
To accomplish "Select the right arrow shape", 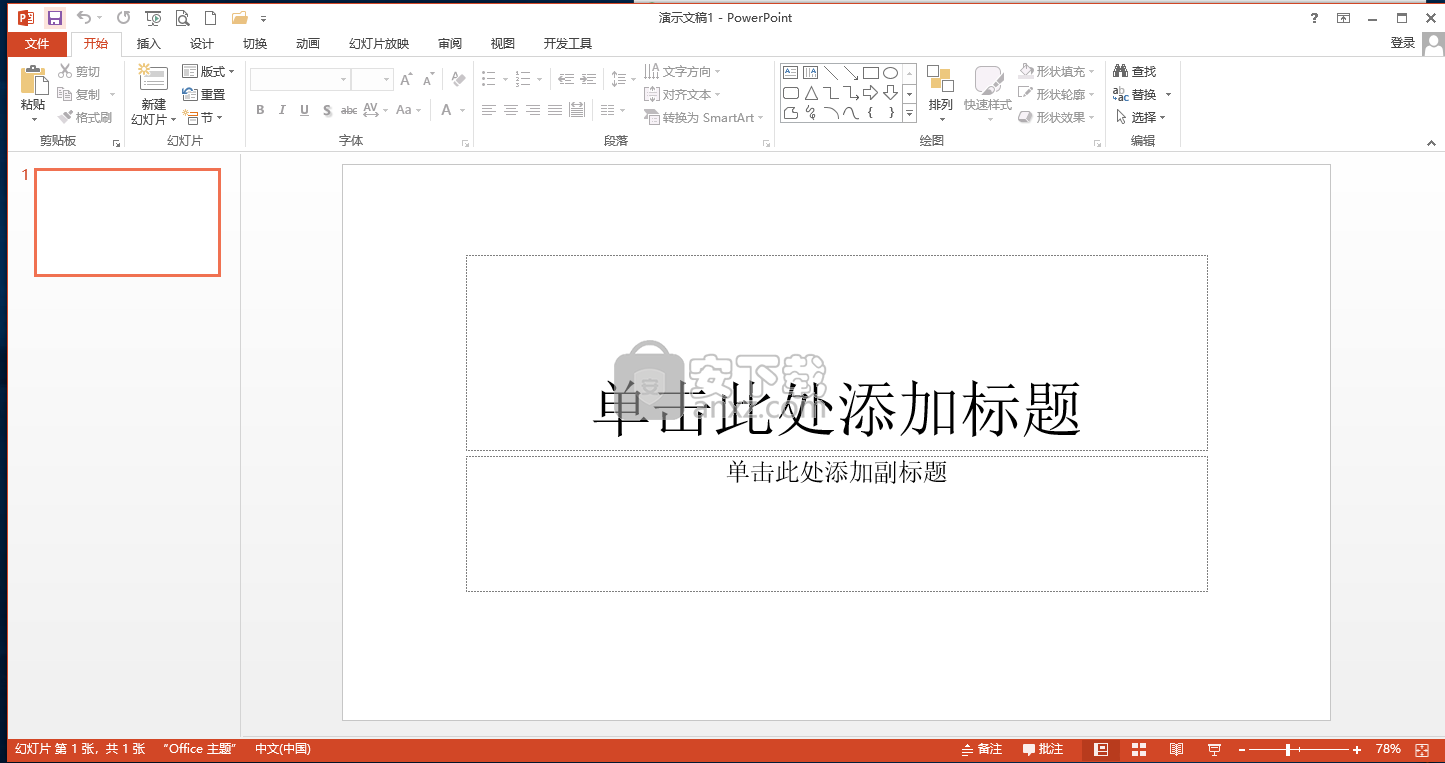I will [870, 93].
